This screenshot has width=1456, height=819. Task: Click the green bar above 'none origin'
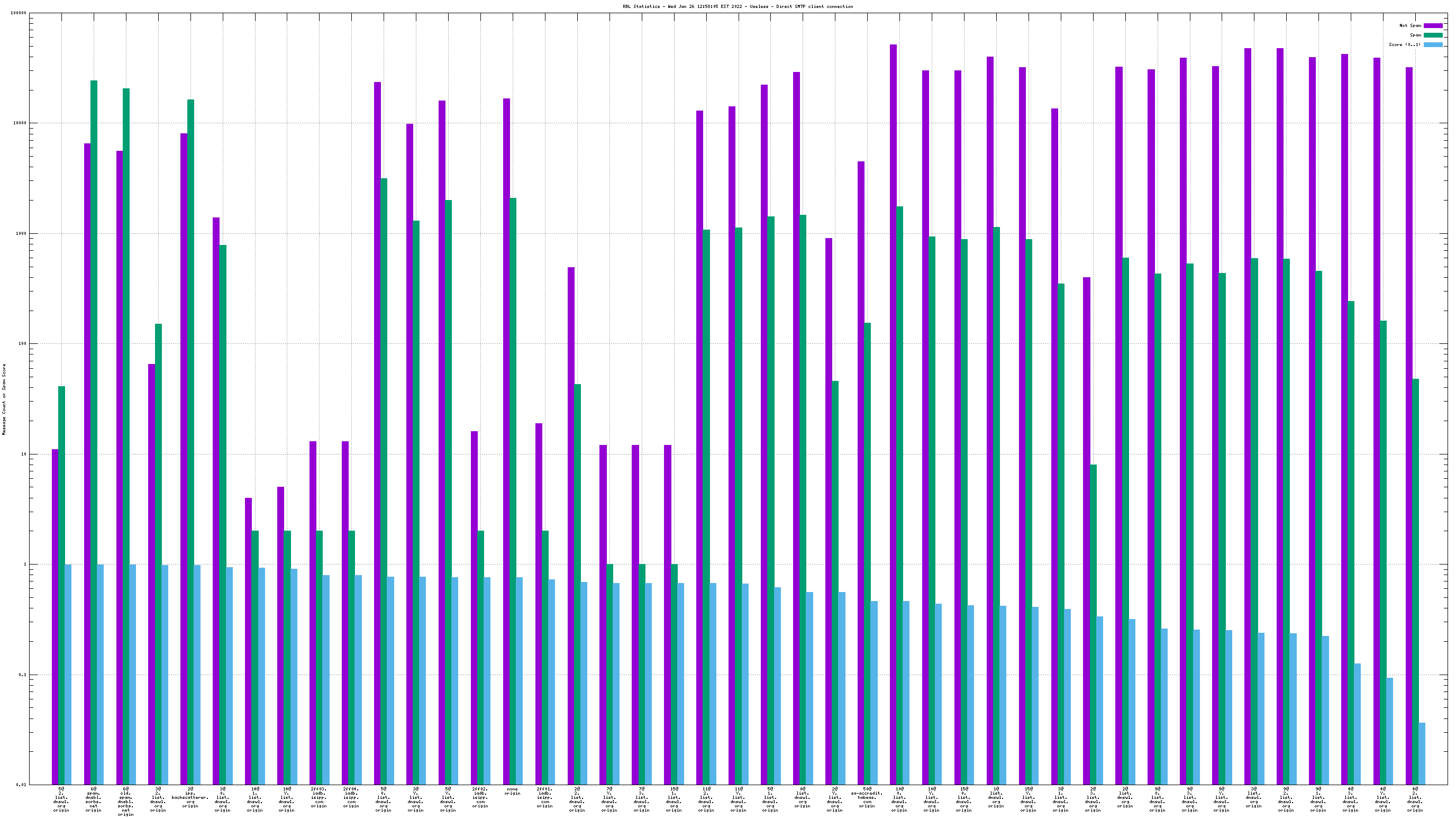[513, 490]
